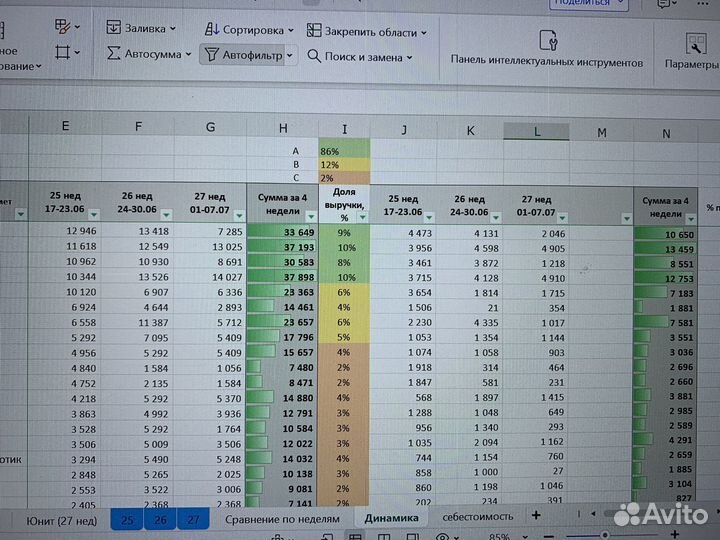Switch to the себестоимость sheet tab
This screenshot has height=540, width=720.
click(477, 516)
